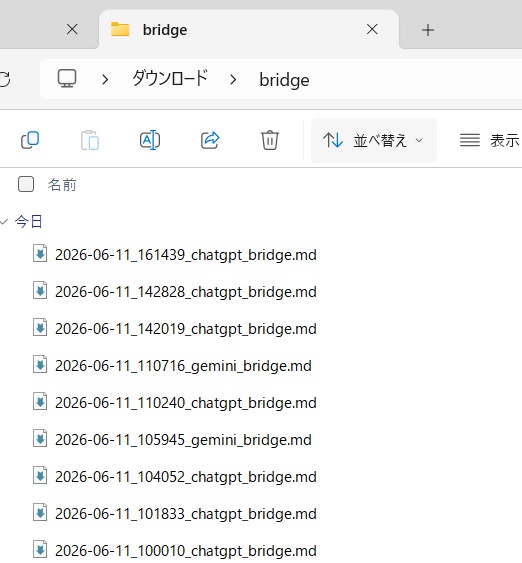Expand chevron after ダウンロード
The image size is (522, 563).
(233, 79)
